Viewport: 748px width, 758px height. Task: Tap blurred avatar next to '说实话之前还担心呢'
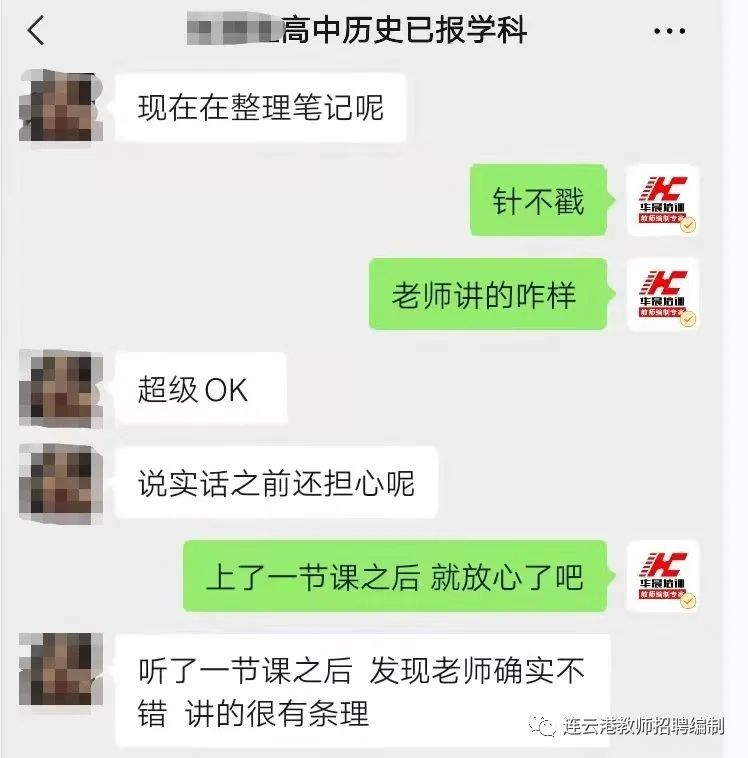pos(61,483)
